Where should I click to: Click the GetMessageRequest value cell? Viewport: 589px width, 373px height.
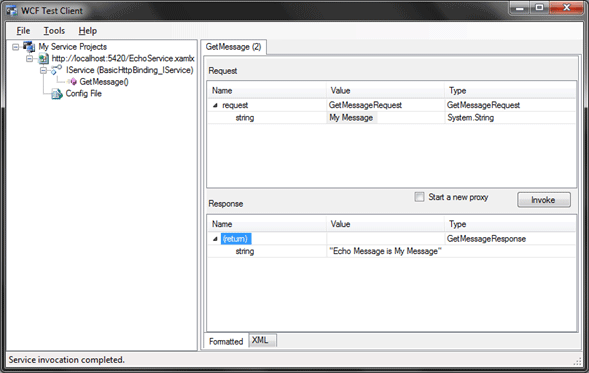[385, 105]
